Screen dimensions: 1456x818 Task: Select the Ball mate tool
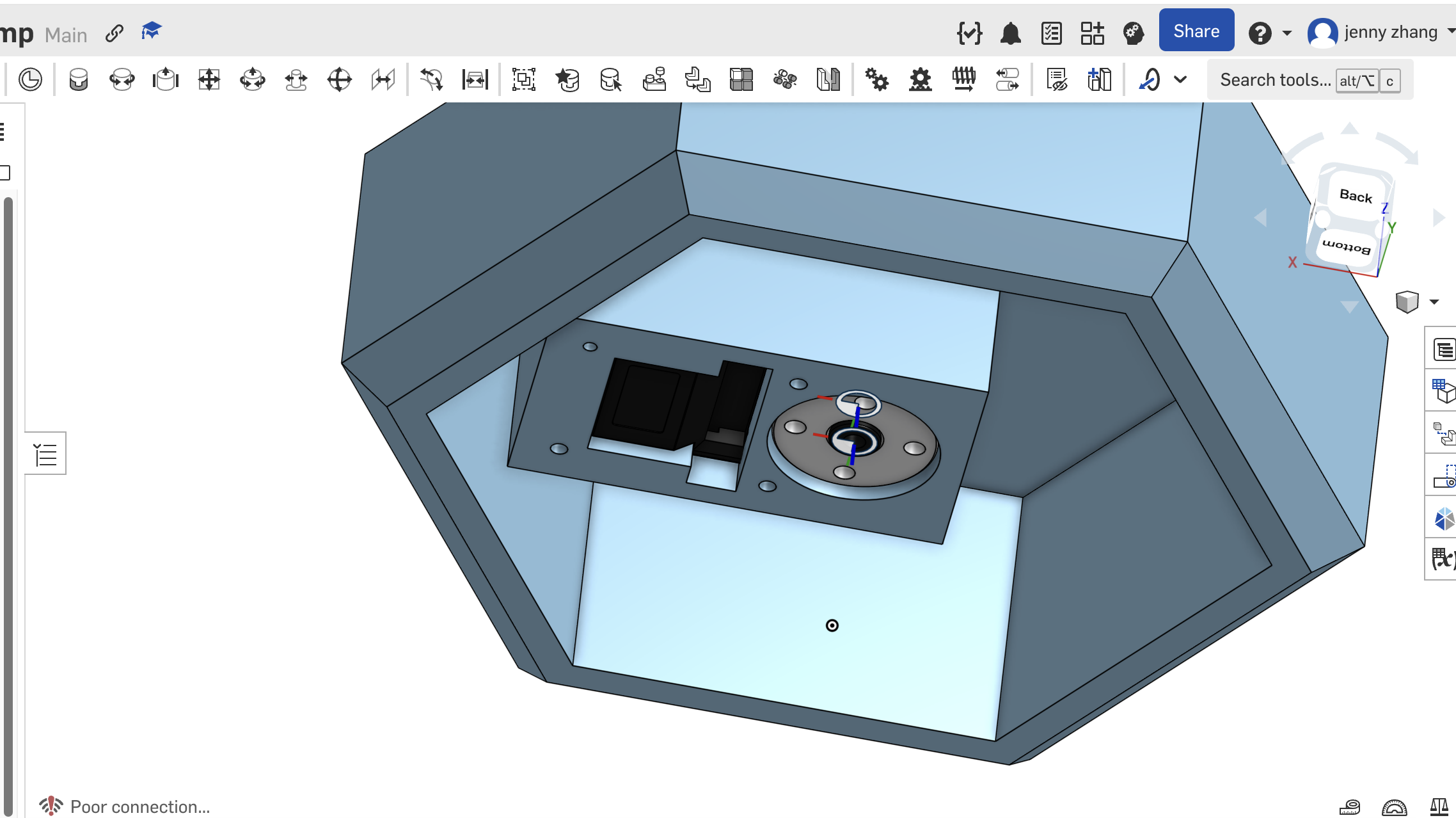pos(340,80)
